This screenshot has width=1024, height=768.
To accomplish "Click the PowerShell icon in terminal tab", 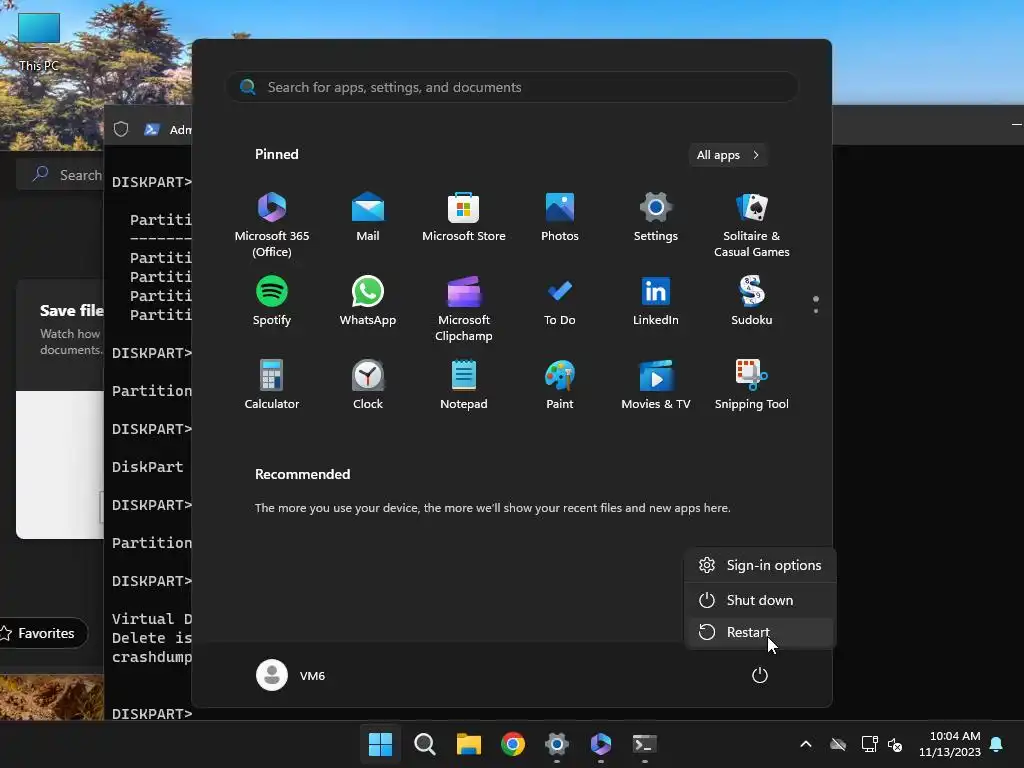I will pos(152,129).
